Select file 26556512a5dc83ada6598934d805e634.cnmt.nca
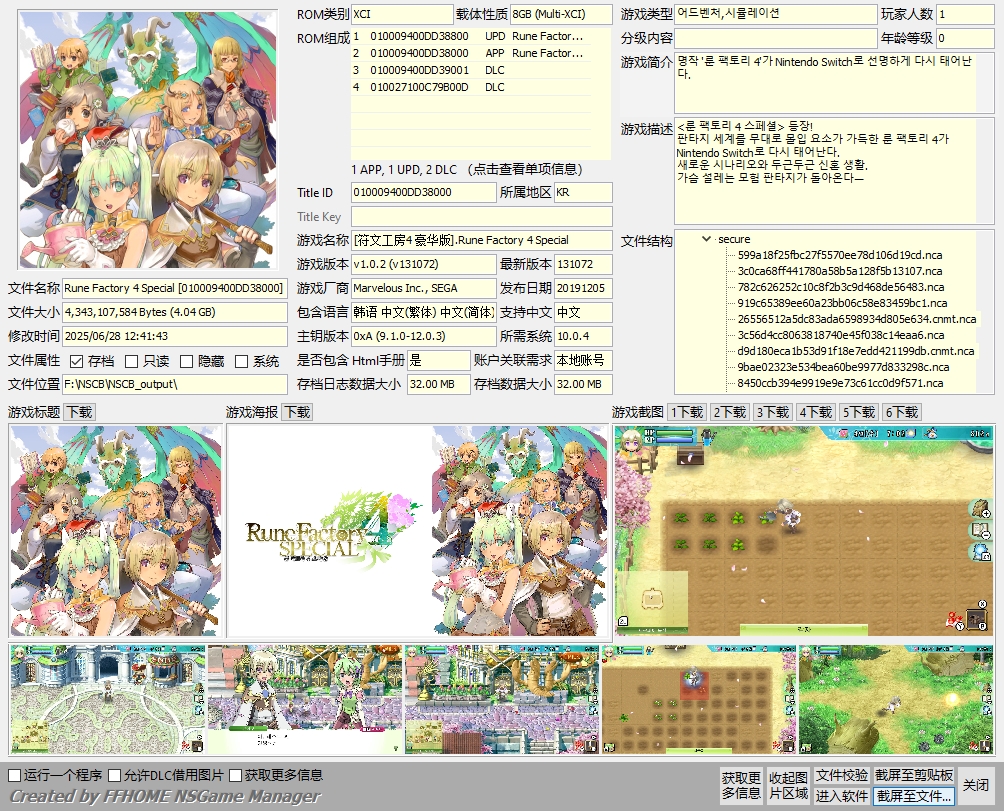Screen dimensions: 1004x811 point(857,319)
